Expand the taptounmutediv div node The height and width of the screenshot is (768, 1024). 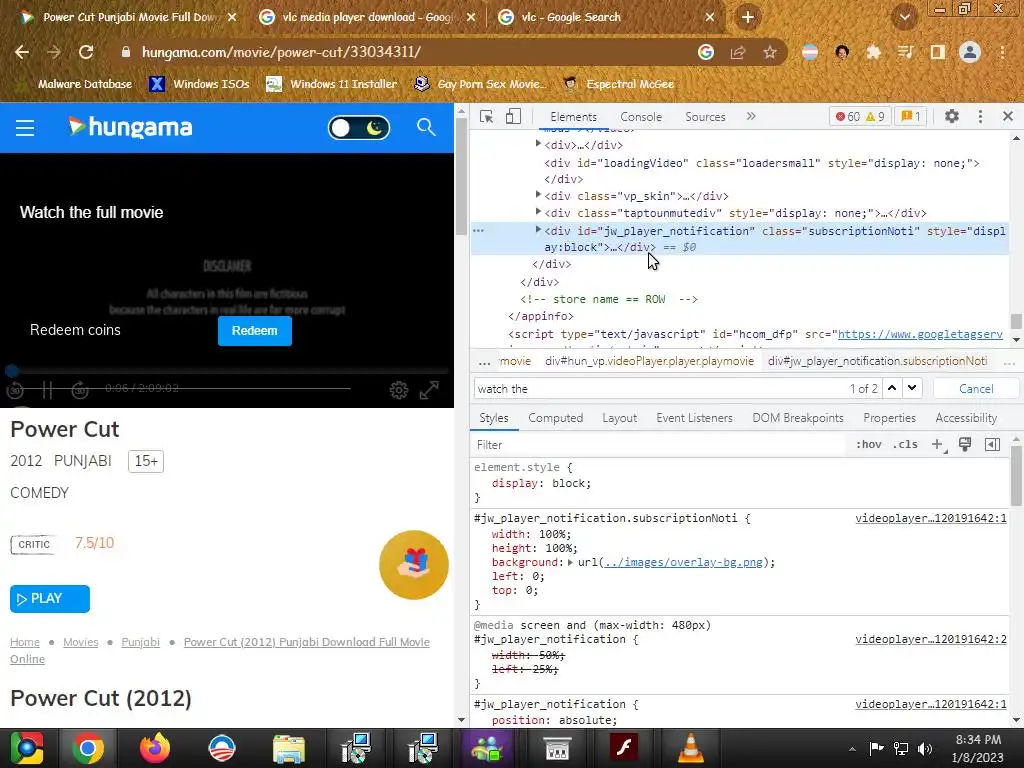(x=538, y=212)
